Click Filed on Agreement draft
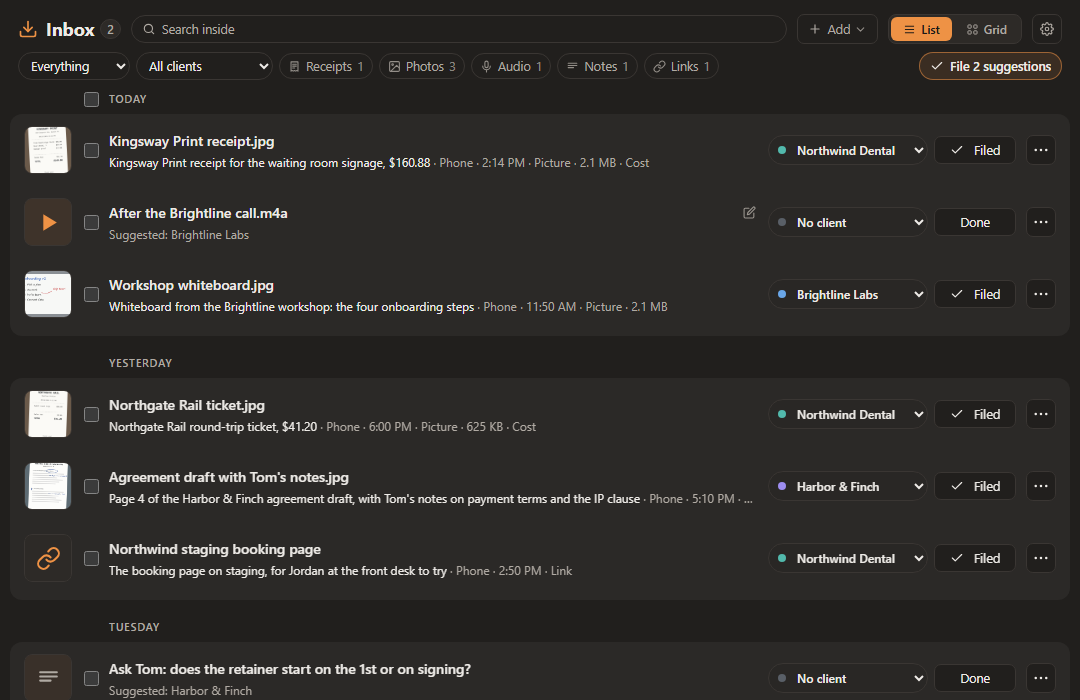The image size is (1080, 700). coord(975,486)
